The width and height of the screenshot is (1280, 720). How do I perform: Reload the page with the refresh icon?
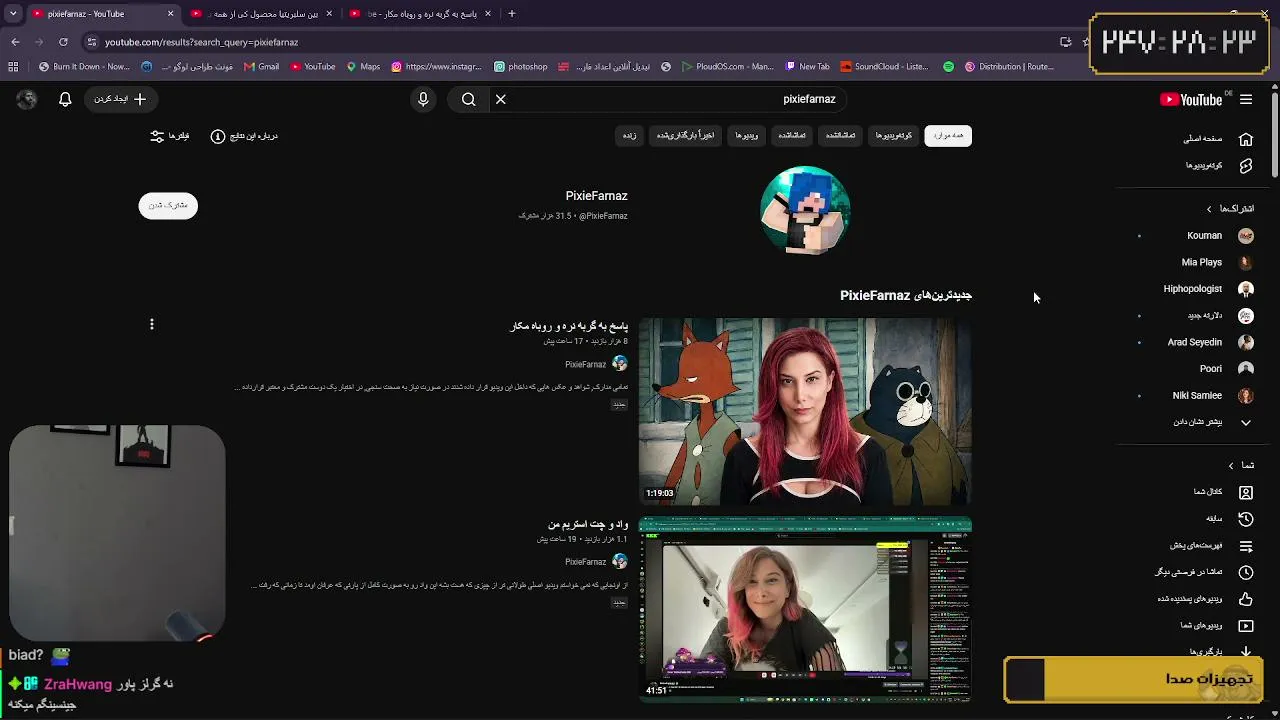[63, 42]
